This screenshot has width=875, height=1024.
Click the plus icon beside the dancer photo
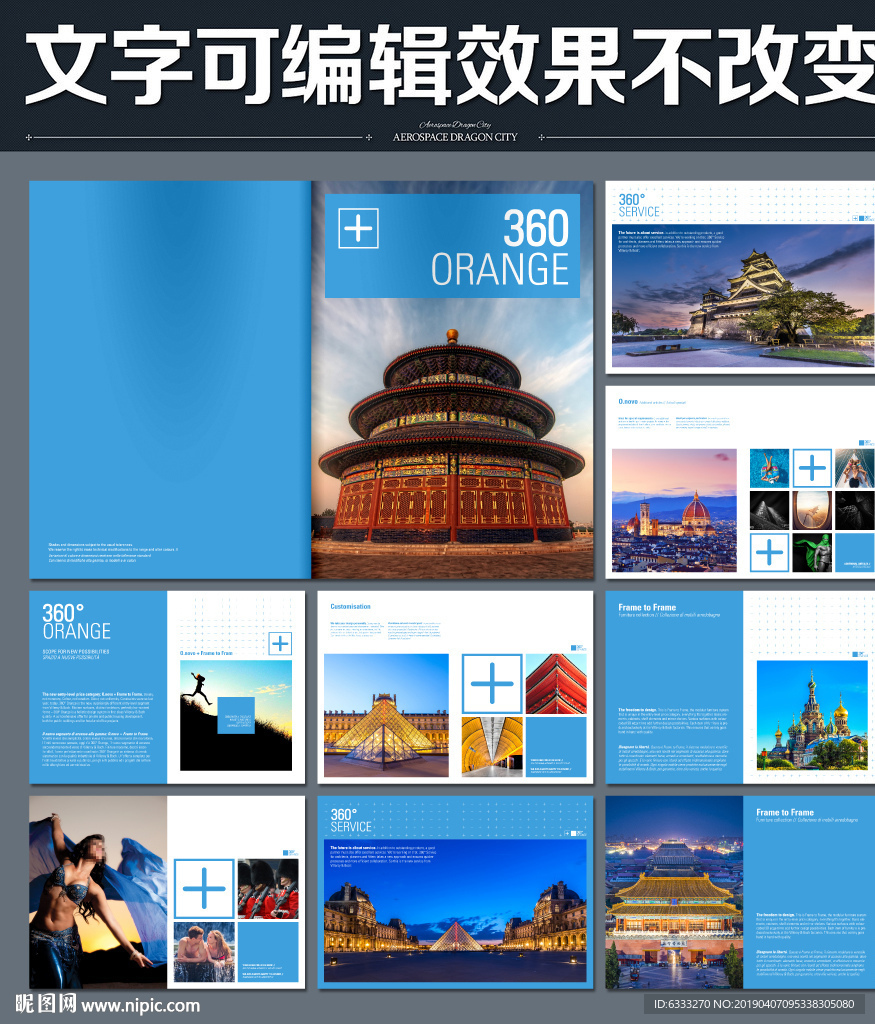click(x=204, y=889)
